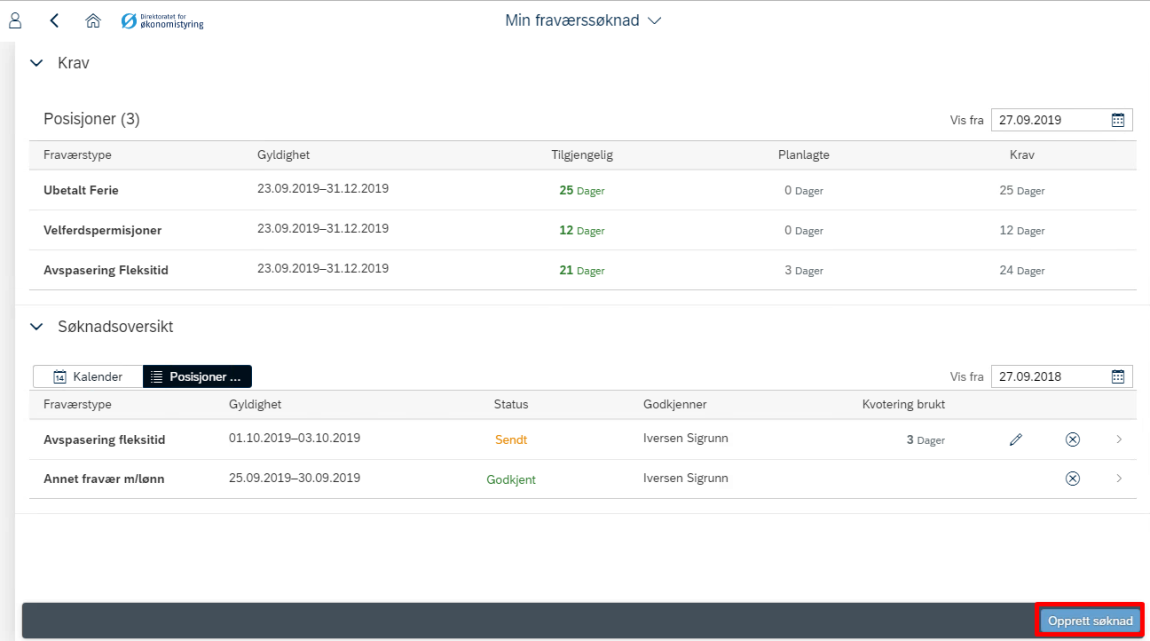
Task: Click the Godkjenner column header
Action: (675, 404)
